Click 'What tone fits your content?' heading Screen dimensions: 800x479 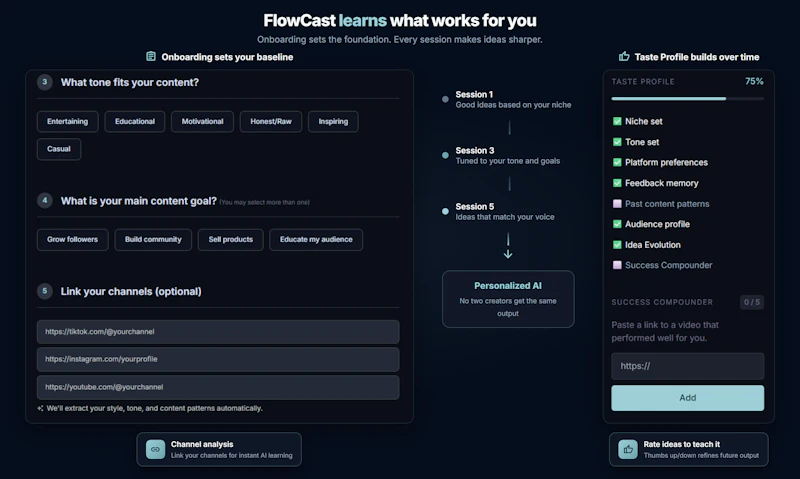[130, 82]
